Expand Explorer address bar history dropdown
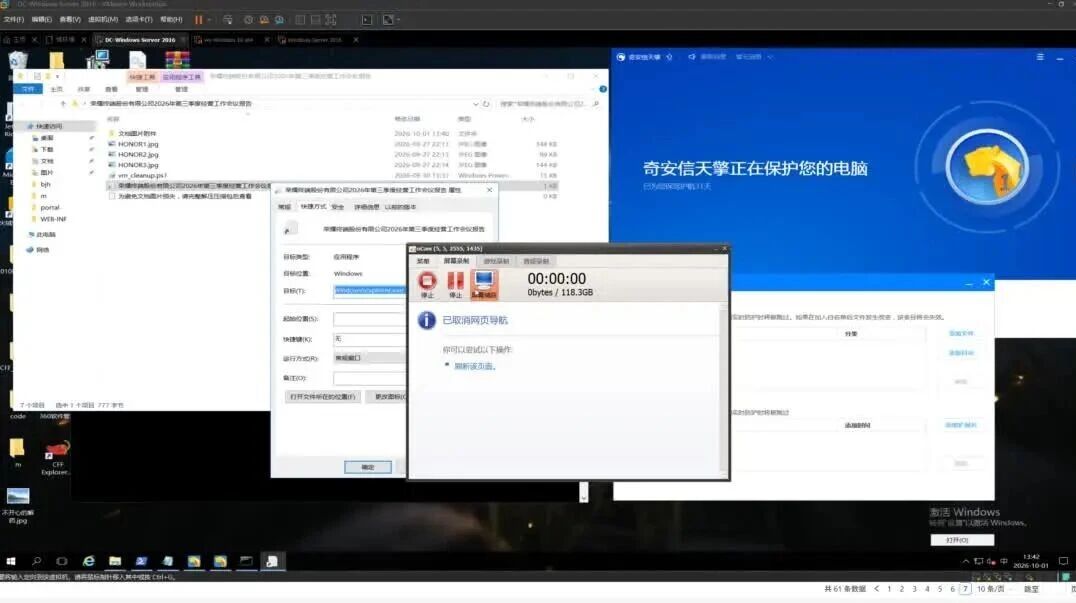Image resolution: width=1076 pixels, height=603 pixels. tap(476, 104)
